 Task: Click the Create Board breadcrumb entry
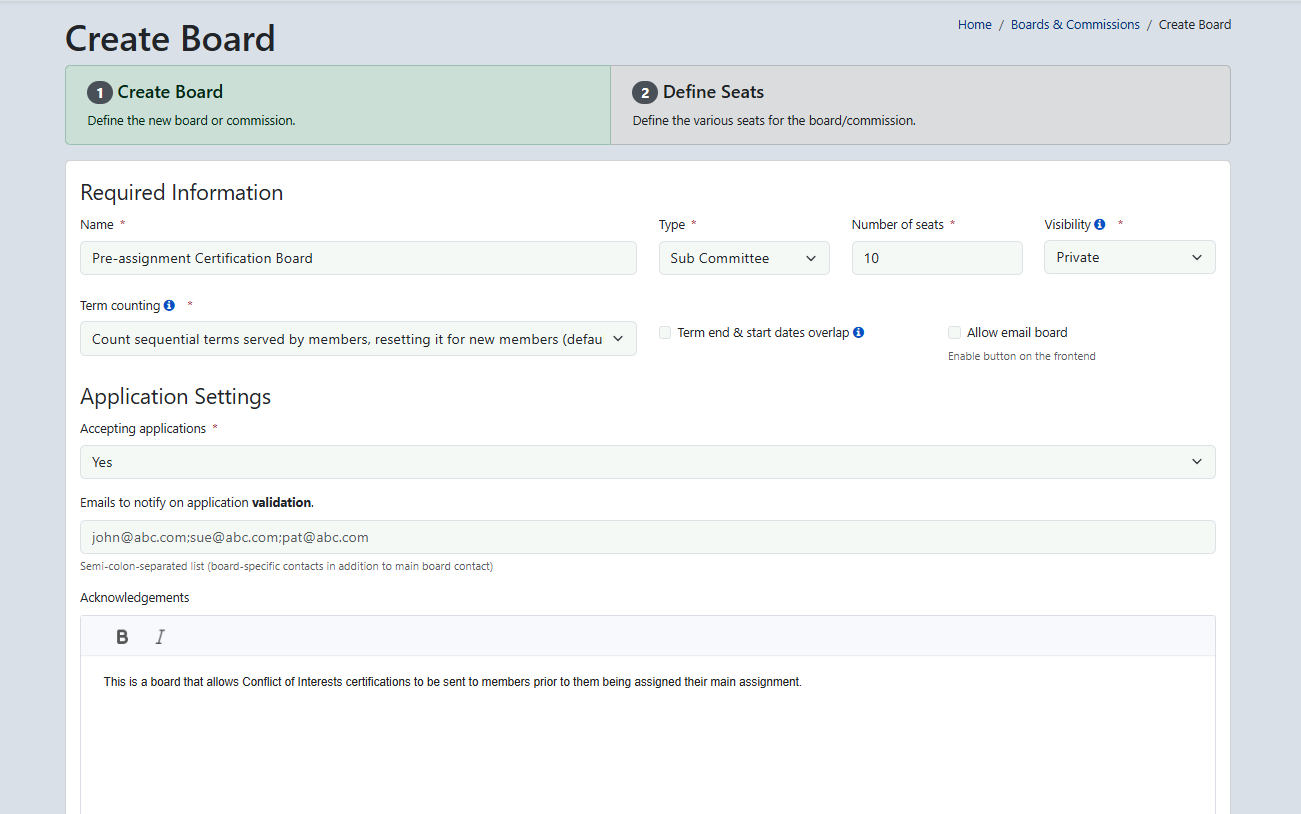tap(1195, 24)
